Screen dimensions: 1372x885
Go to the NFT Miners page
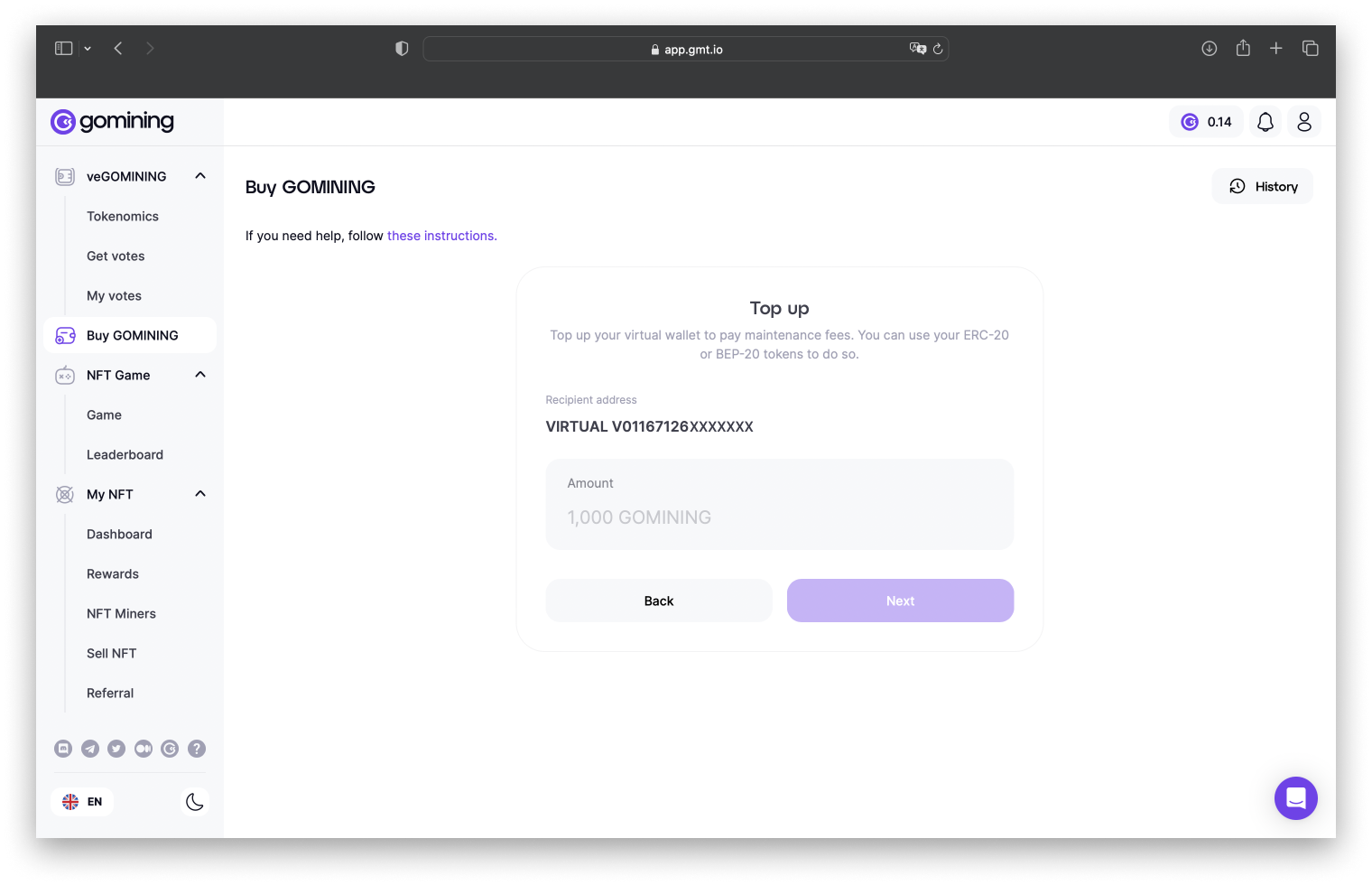pyautogui.click(x=121, y=614)
